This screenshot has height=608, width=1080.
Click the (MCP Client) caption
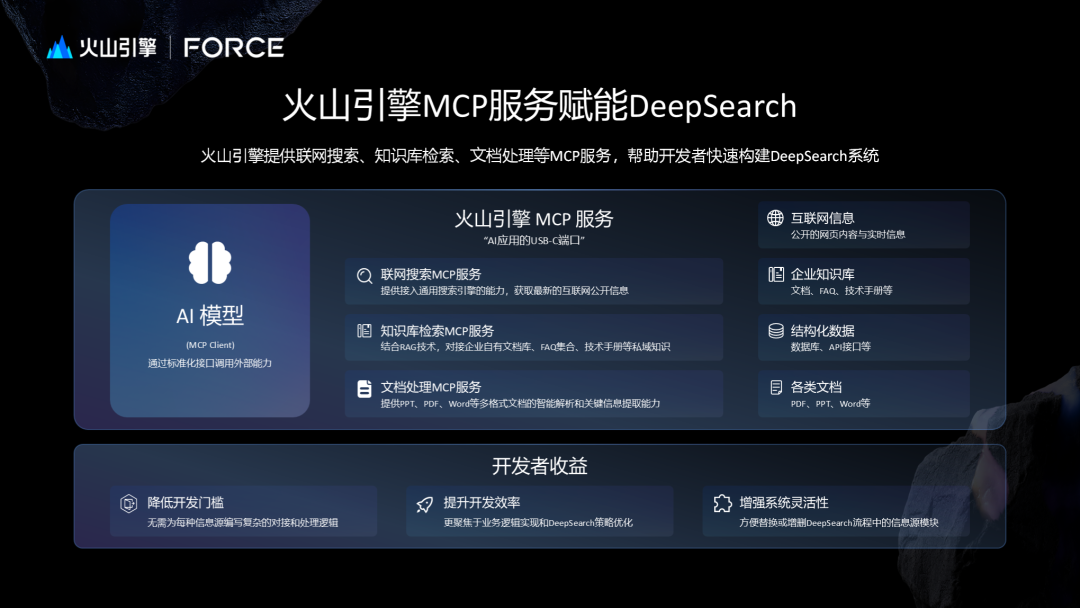(210, 345)
